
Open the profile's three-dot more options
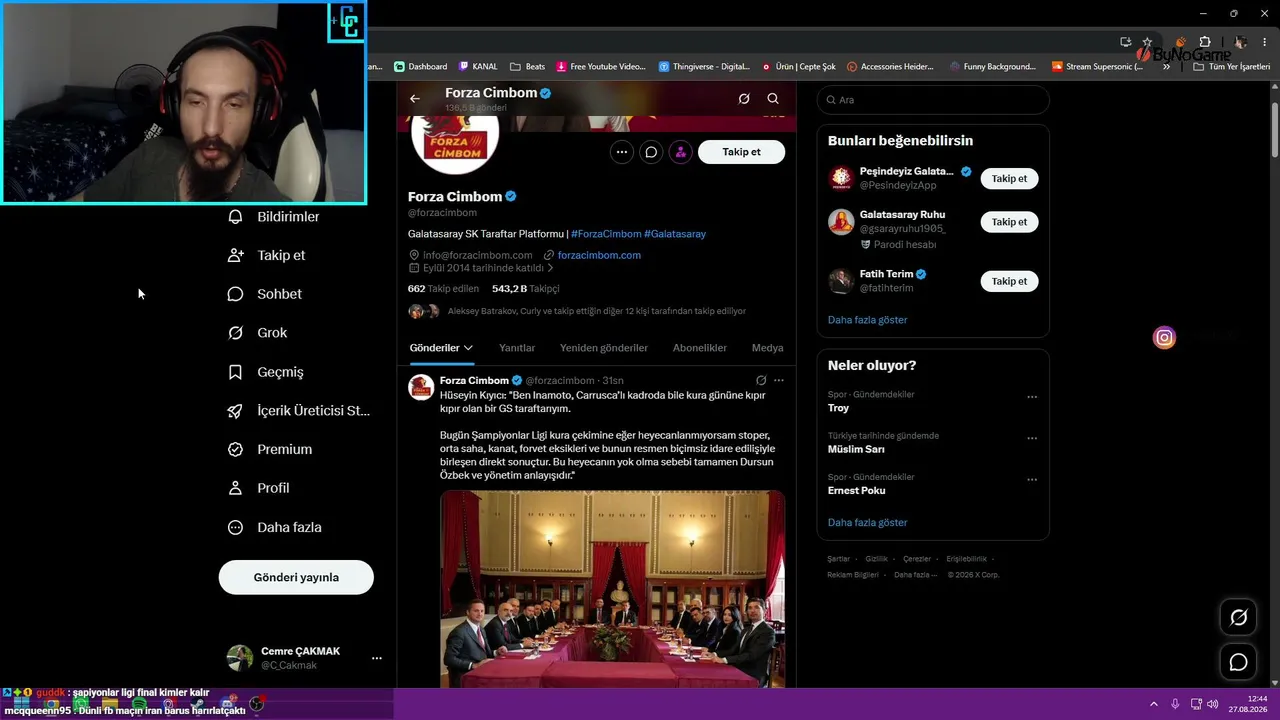pos(622,152)
